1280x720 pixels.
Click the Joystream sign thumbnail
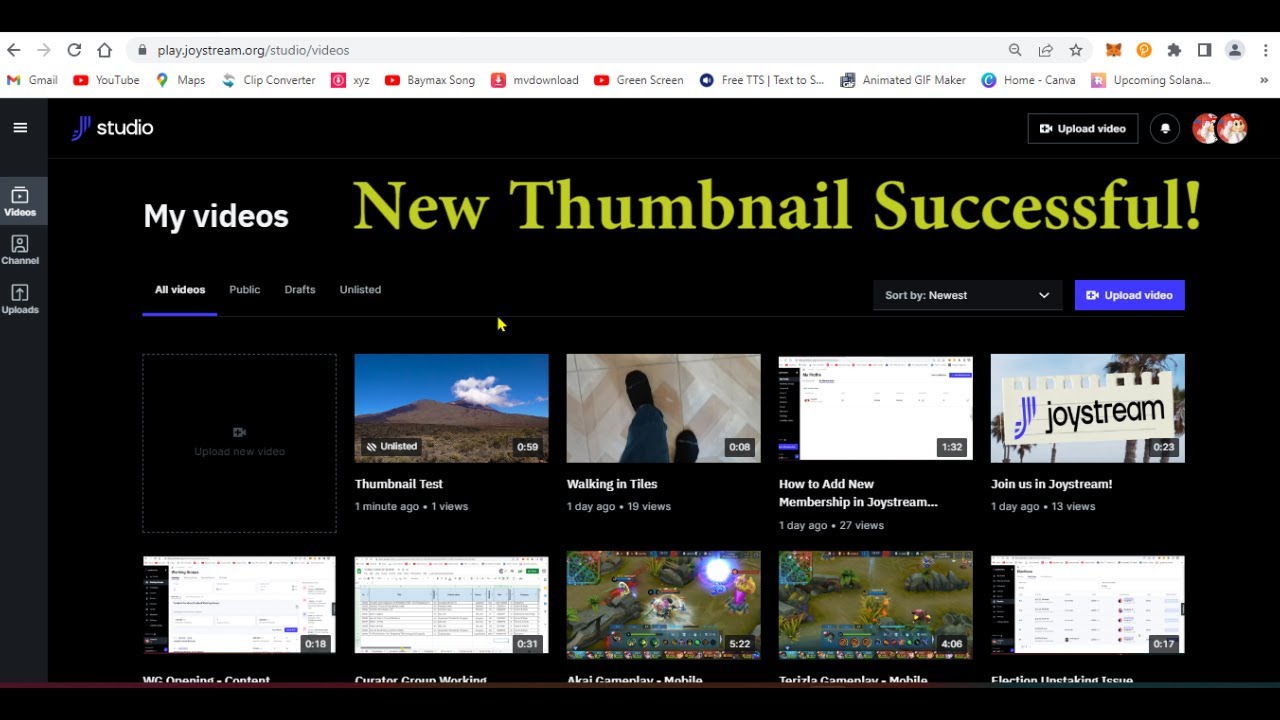point(1087,408)
